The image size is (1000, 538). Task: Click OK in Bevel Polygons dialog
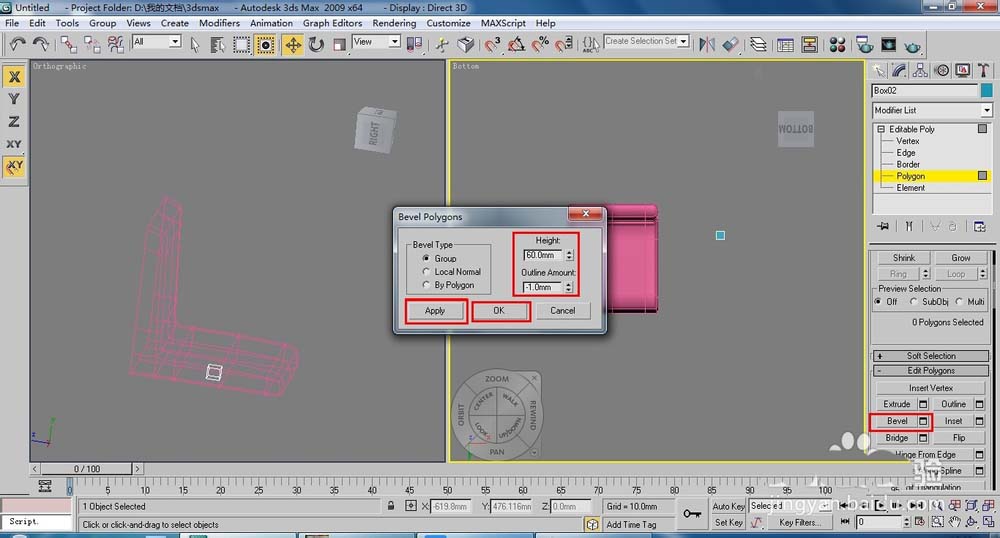[x=499, y=310]
